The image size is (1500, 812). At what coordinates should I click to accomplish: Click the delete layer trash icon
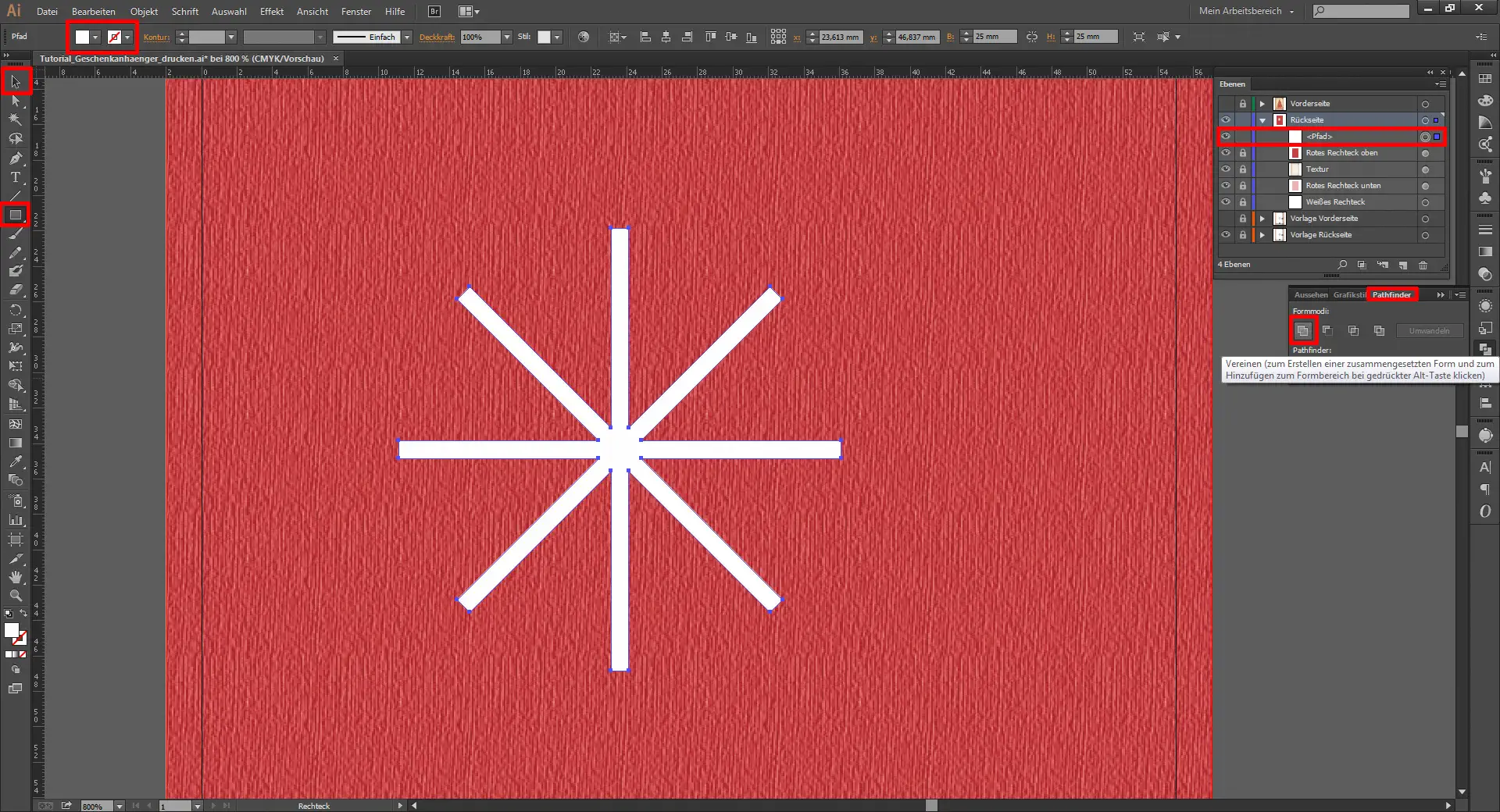click(1423, 265)
